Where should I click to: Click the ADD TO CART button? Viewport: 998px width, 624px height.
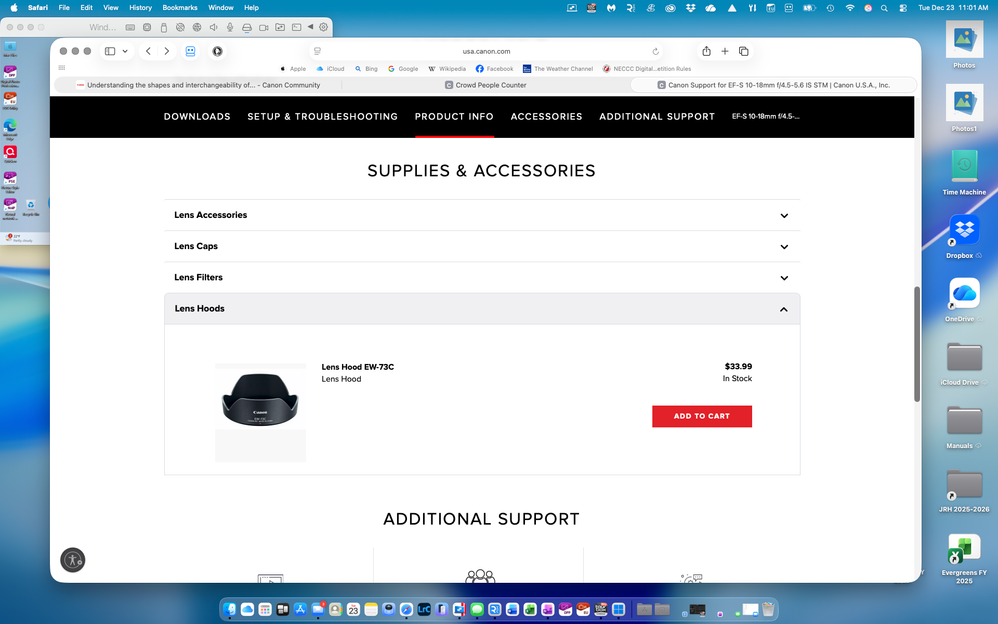click(x=701, y=416)
